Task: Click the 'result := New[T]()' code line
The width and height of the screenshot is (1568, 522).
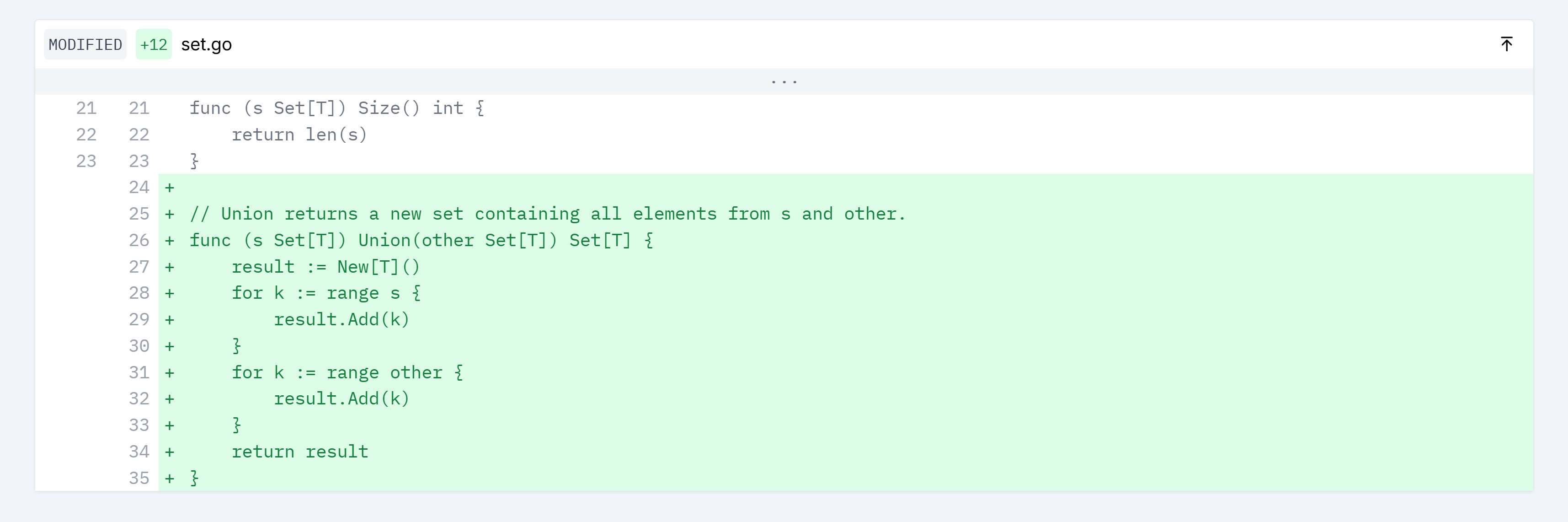Action: [x=325, y=267]
